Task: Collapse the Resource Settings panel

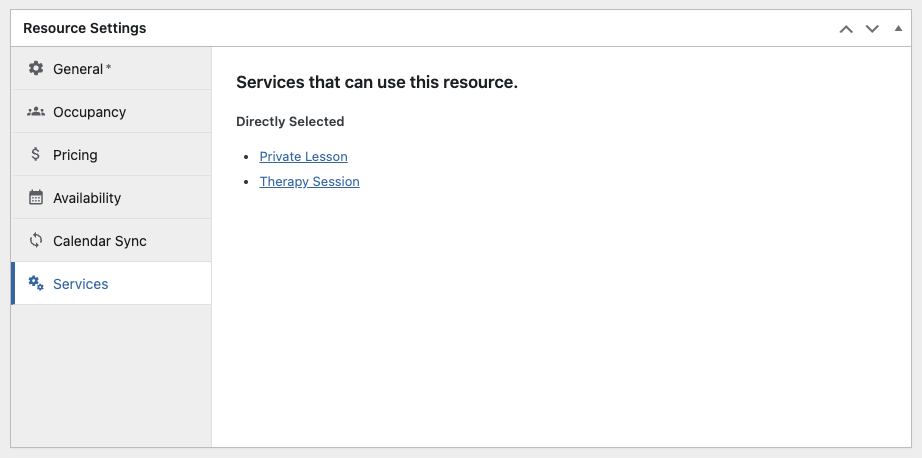Action: pyautogui.click(x=898, y=29)
